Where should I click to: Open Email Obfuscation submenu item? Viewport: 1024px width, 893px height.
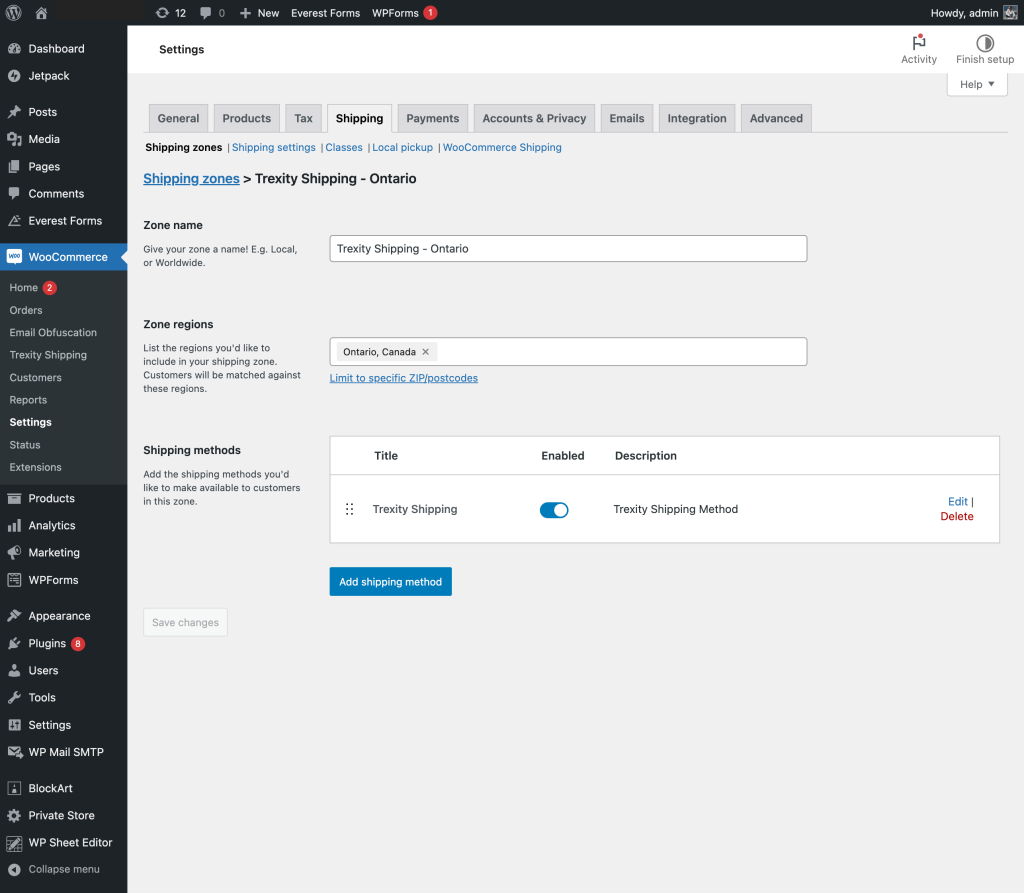pos(53,333)
